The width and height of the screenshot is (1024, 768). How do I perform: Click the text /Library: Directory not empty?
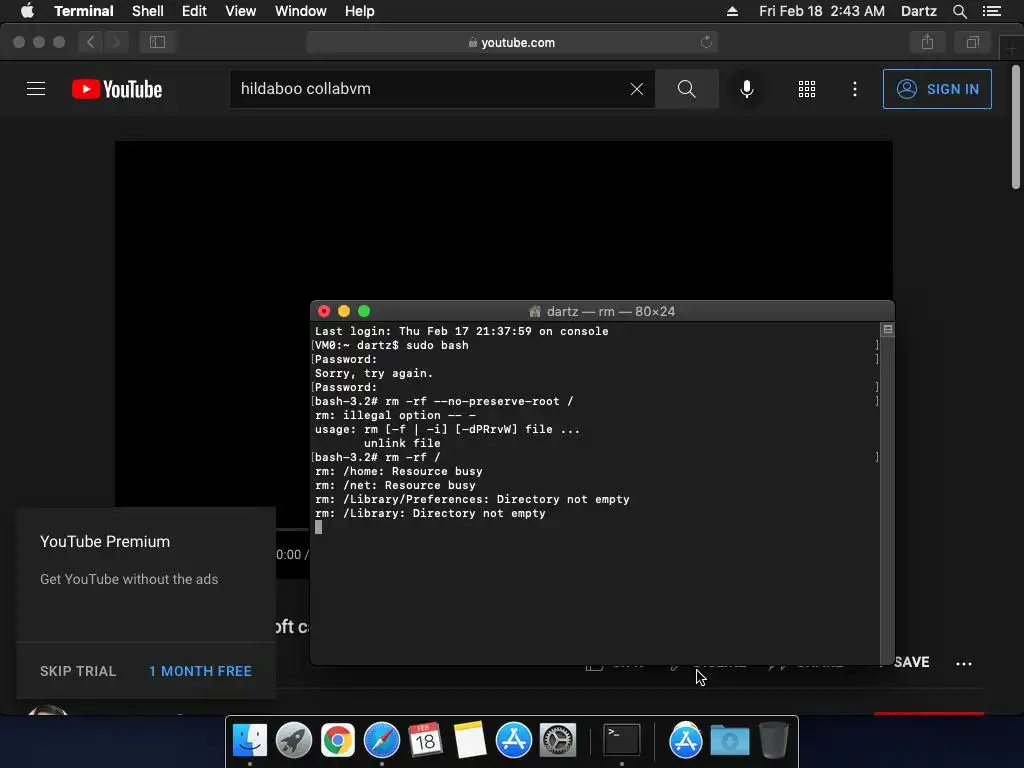point(444,513)
